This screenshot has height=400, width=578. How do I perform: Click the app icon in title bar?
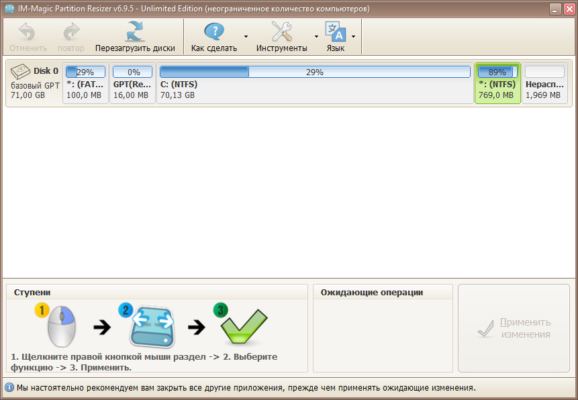(10, 8)
